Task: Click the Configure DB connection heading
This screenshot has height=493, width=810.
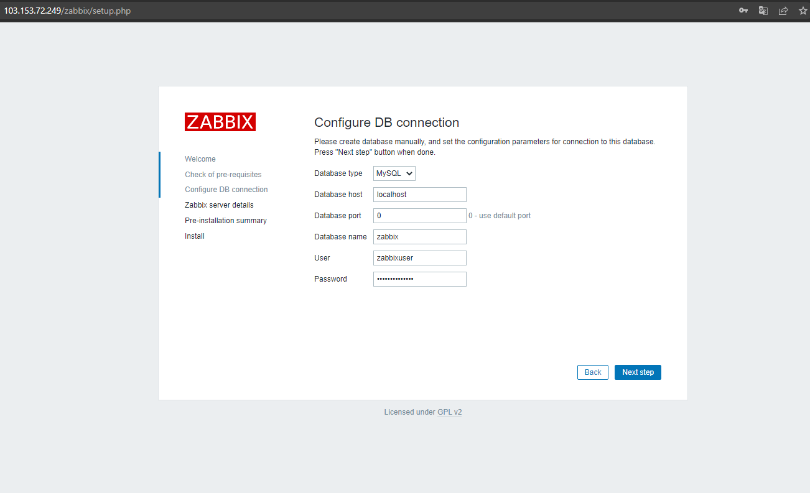Action: [386, 122]
